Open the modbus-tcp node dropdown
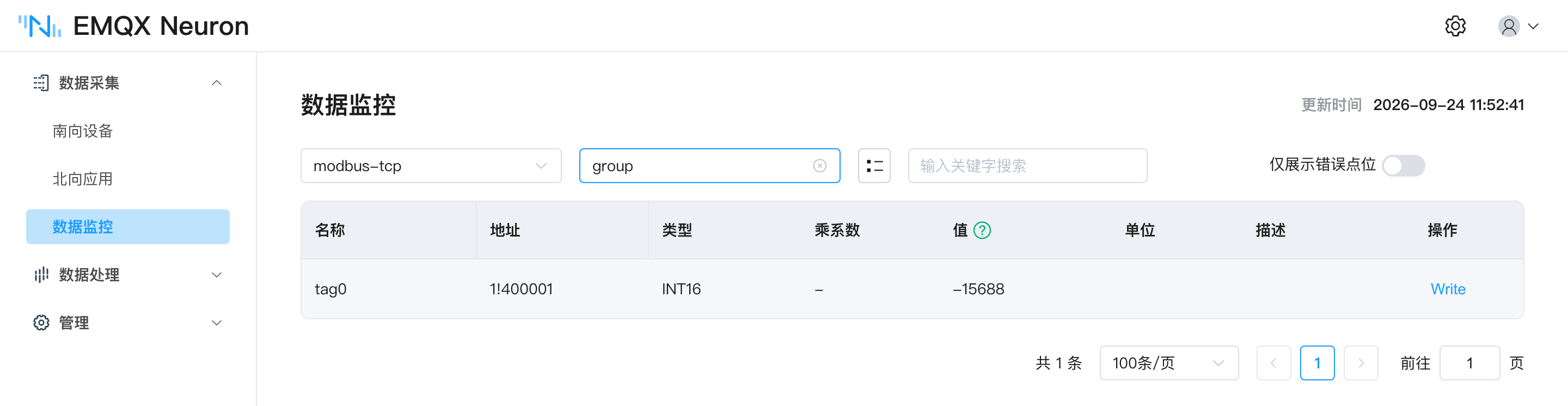 430,166
